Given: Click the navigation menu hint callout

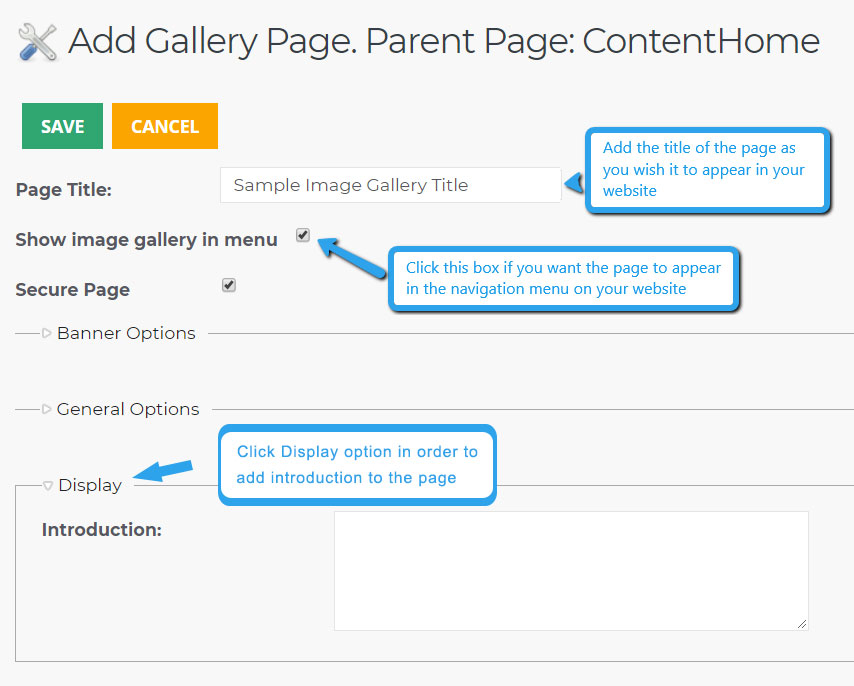Looking at the screenshot, I should click(x=564, y=279).
